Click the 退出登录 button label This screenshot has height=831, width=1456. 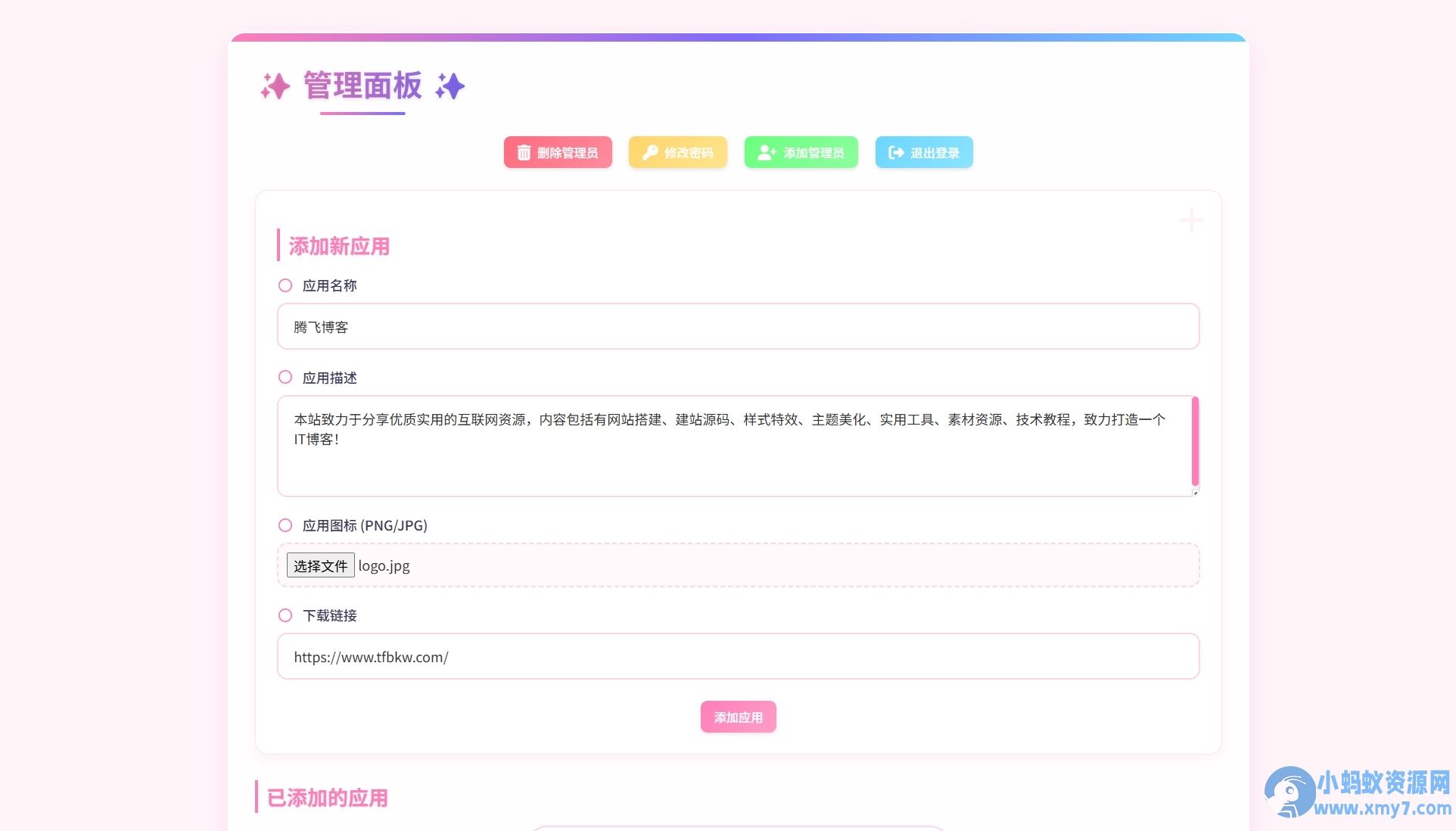(x=935, y=153)
